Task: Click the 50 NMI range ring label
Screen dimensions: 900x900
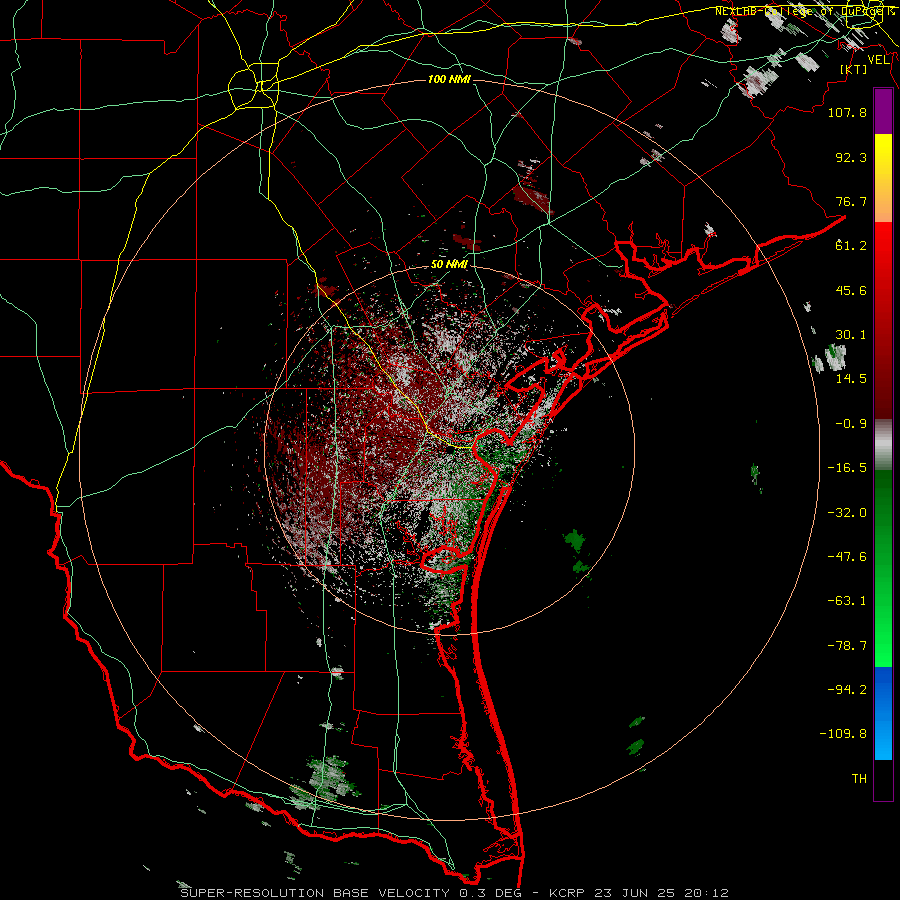Action: point(449,265)
